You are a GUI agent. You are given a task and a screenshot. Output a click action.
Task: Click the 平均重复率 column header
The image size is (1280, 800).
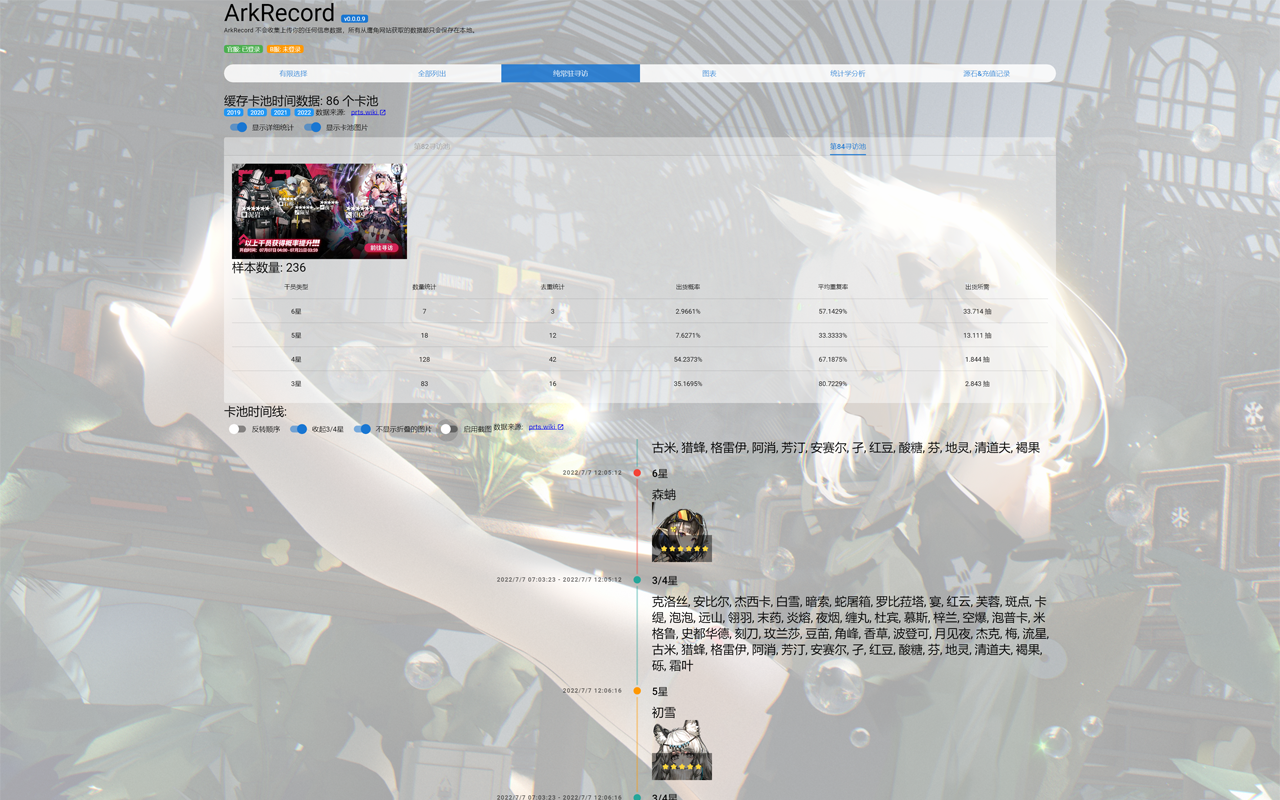coord(833,287)
